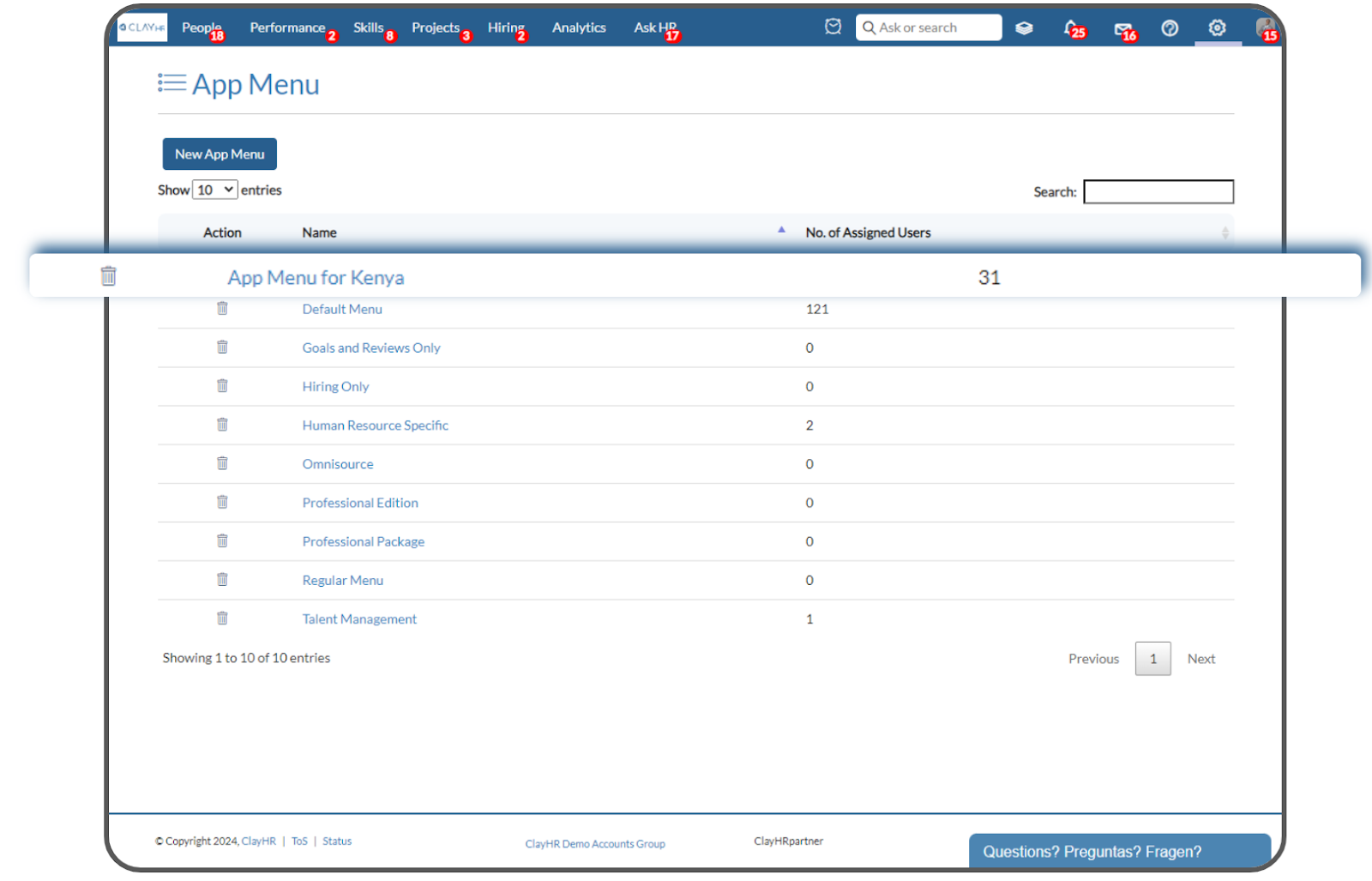The height and width of the screenshot is (881, 1372).
Task: Click the 31 assigned users value
Action: coord(989,277)
